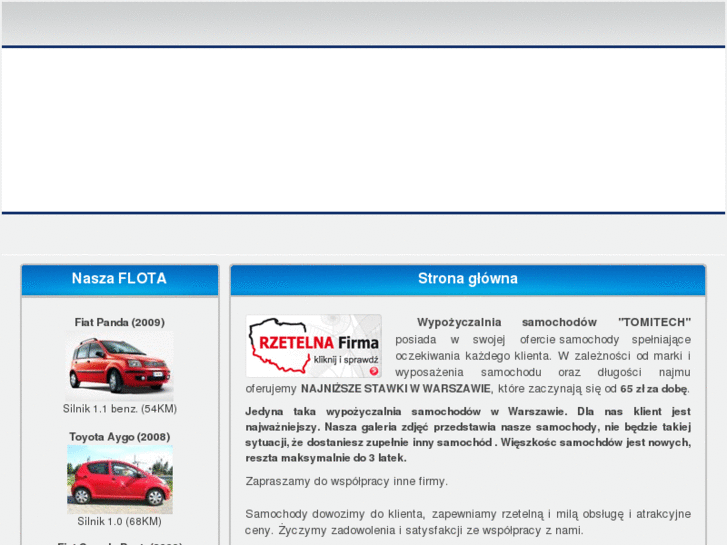Click the heading text Wypożyczalnia samochodów "TOMITECH"
The width and height of the screenshot is (727, 545).
pos(554,322)
